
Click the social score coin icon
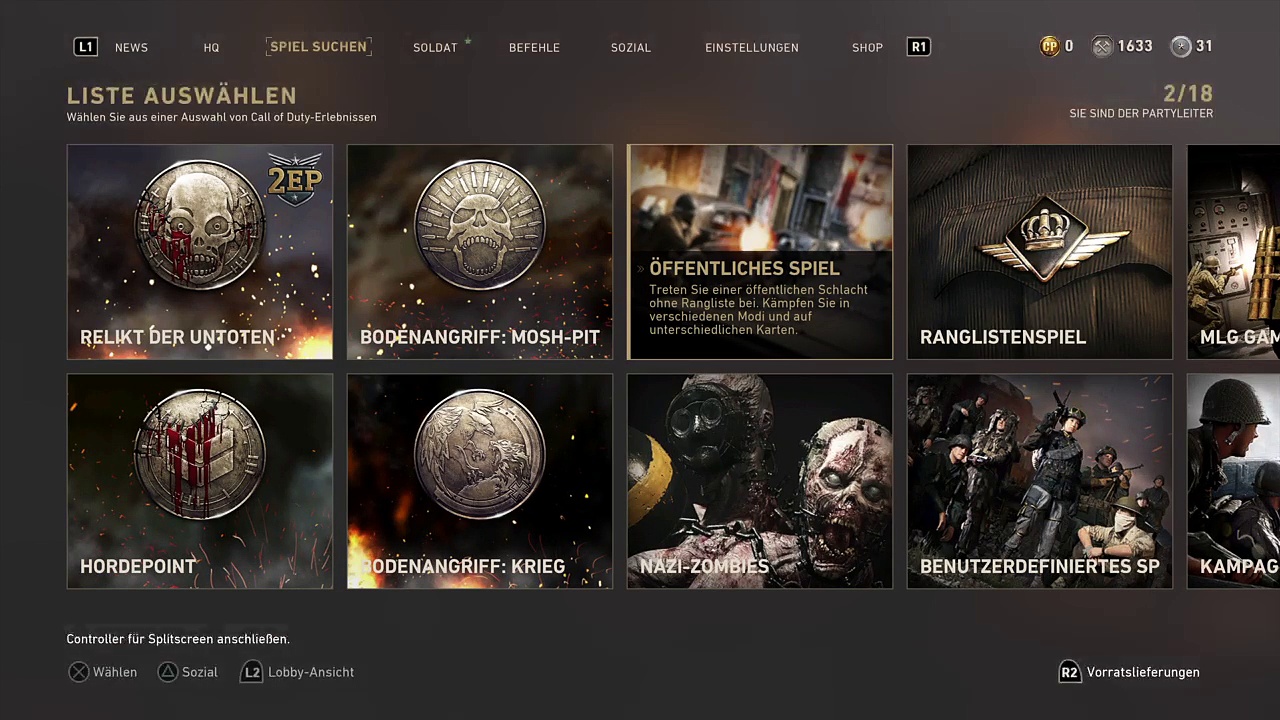point(1181,46)
